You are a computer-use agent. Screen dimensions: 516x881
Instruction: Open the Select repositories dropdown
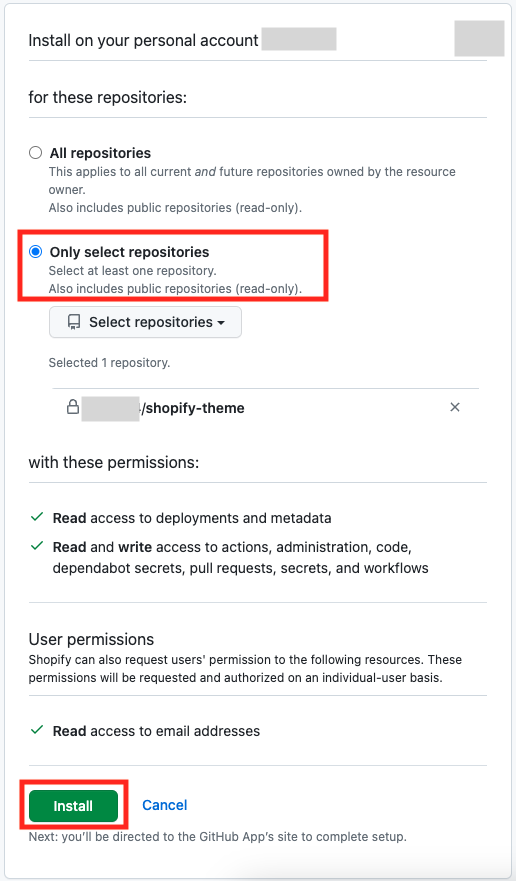[146, 322]
